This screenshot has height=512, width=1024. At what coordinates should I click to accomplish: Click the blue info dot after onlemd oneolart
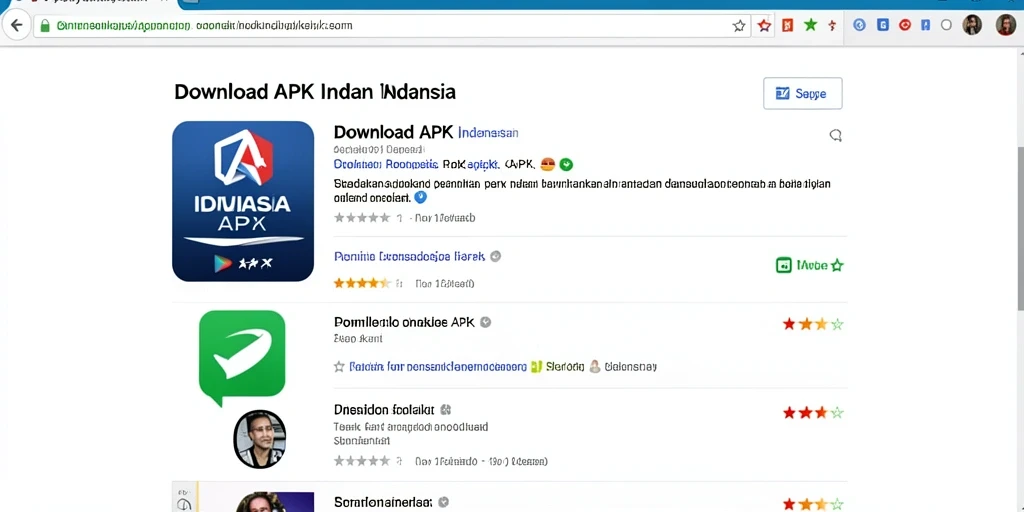[421, 197]
